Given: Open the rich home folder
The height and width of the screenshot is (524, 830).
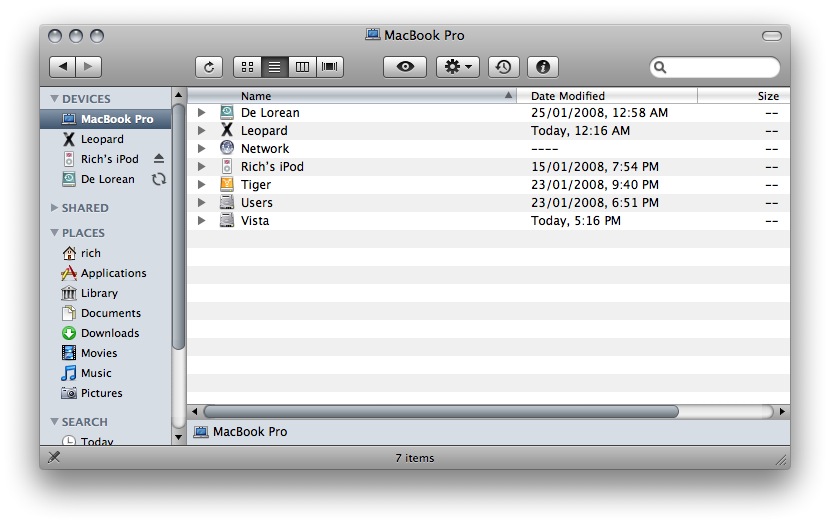Looking at the screenshot, I should pos(105,253).
